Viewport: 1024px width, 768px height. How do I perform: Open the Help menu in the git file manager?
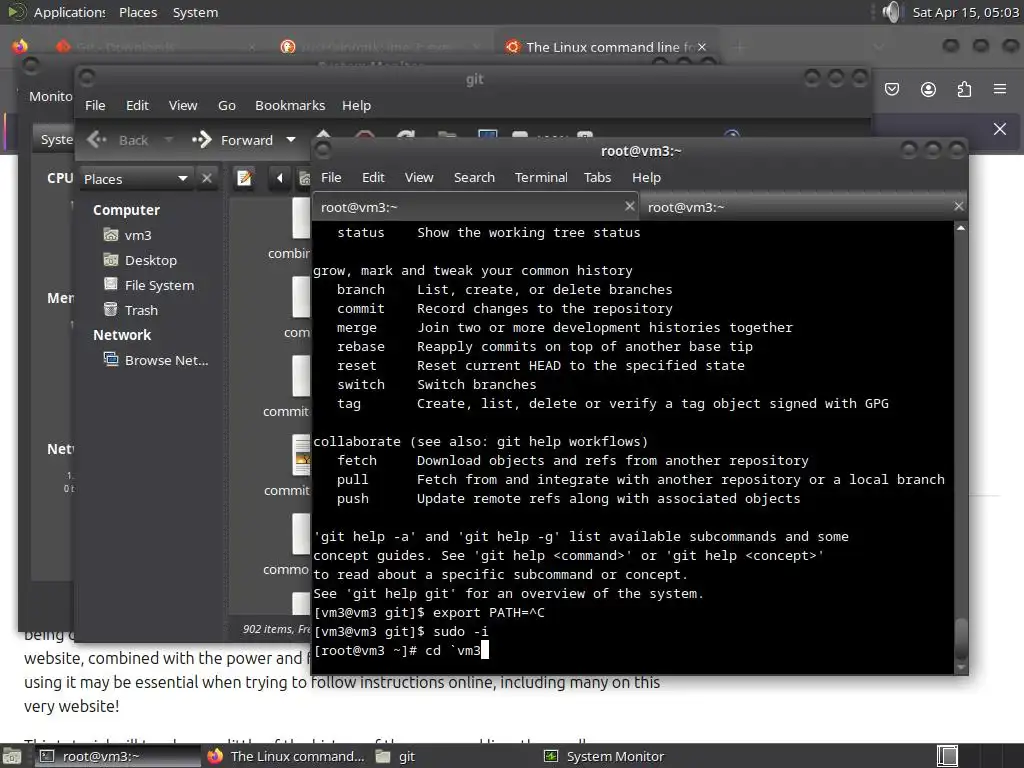(x=356, y=105)
